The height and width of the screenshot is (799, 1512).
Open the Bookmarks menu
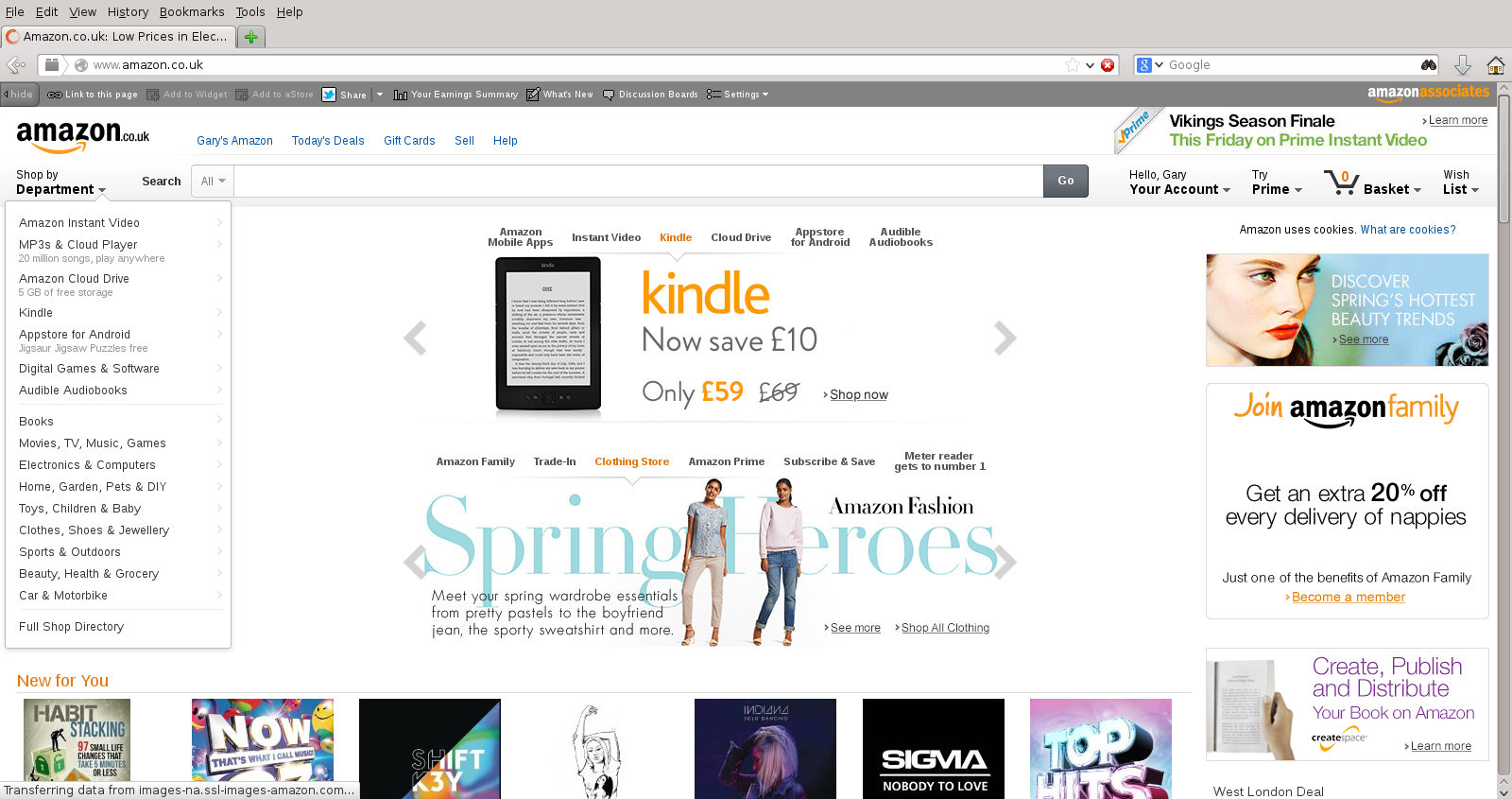coord(192,12)
